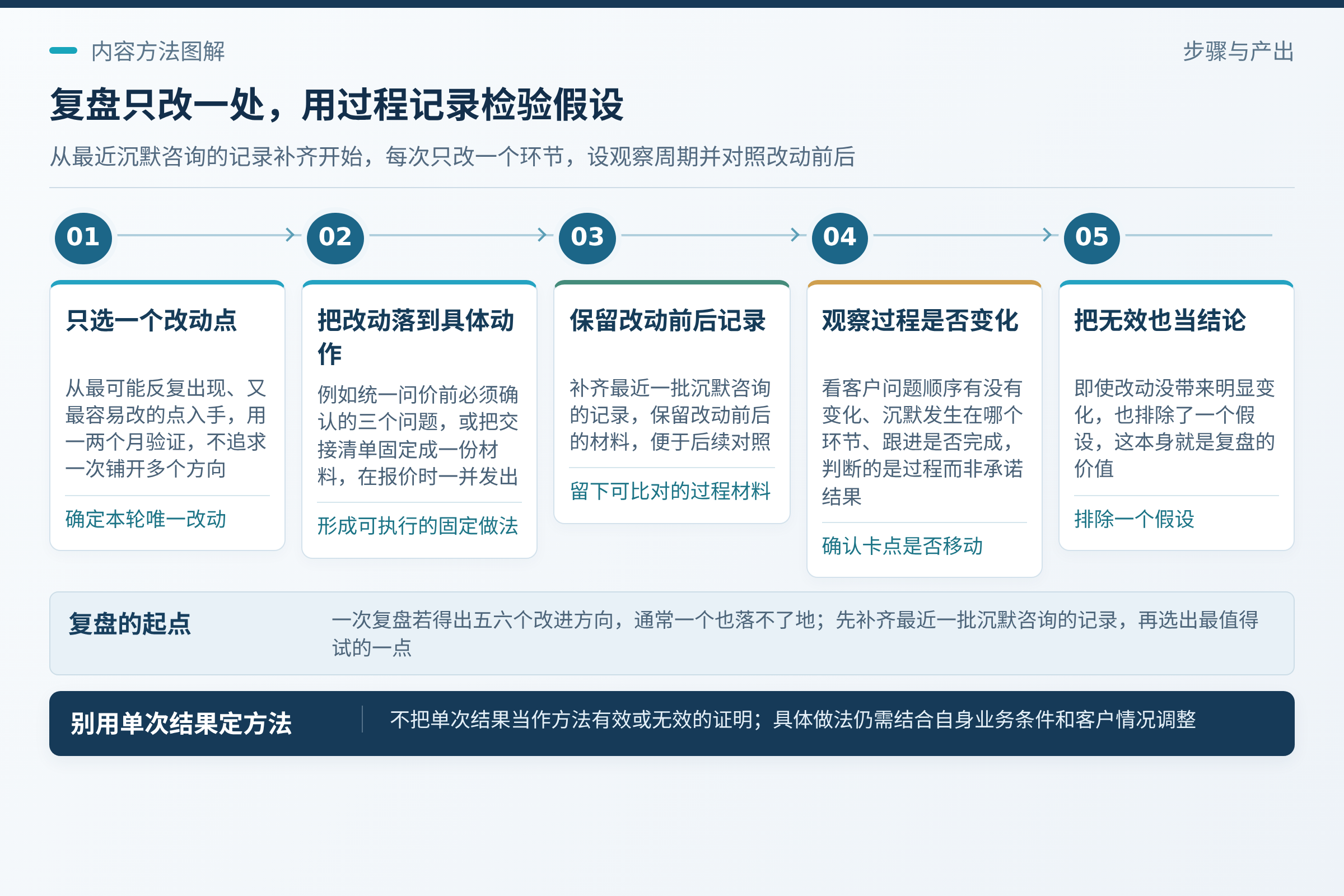1344x896 pixels.
Task: Click the outcome text 形成可执行的固定做法
Action: click(x=418, y=526)
